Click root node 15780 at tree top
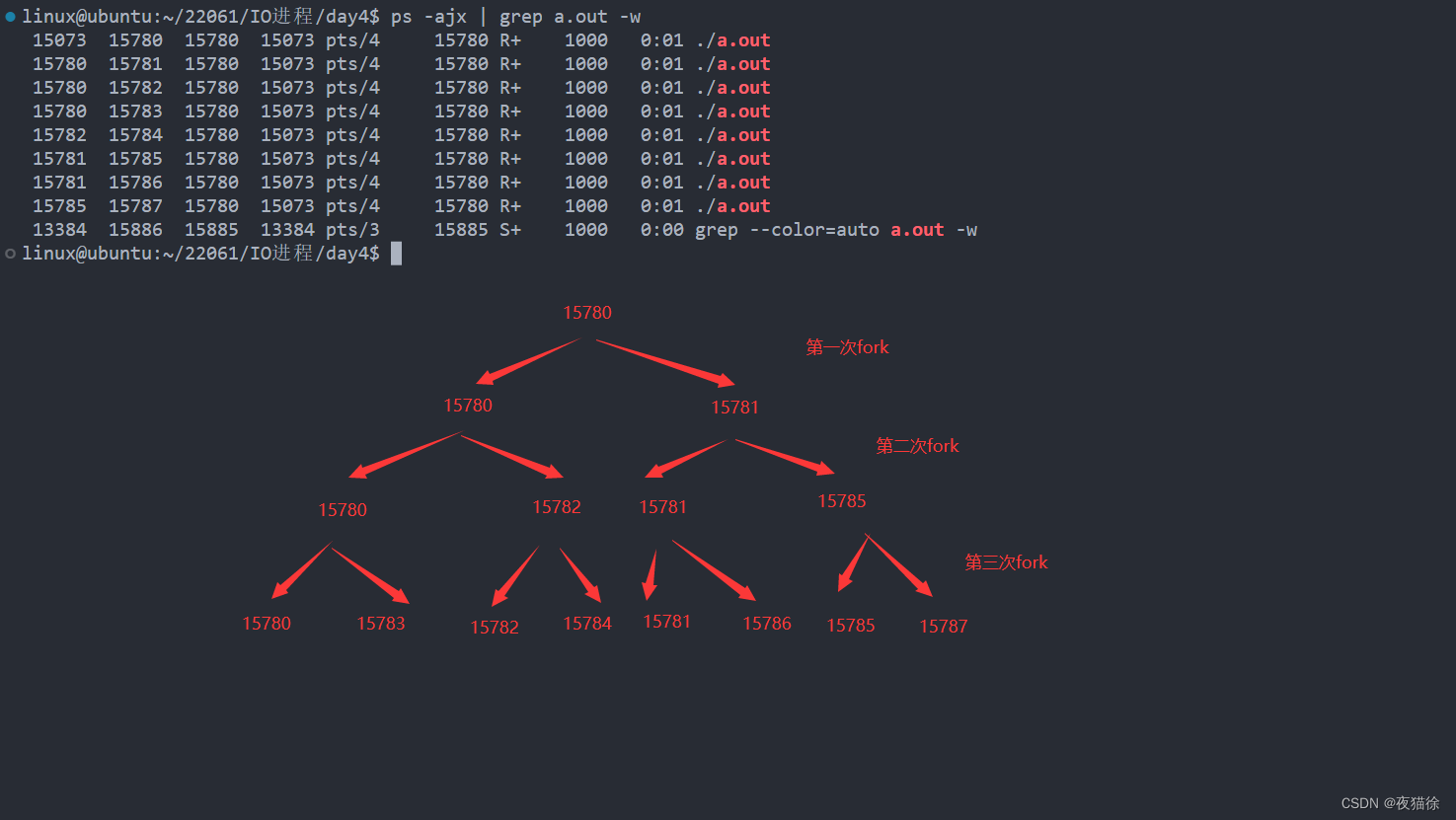 (587, 313)
